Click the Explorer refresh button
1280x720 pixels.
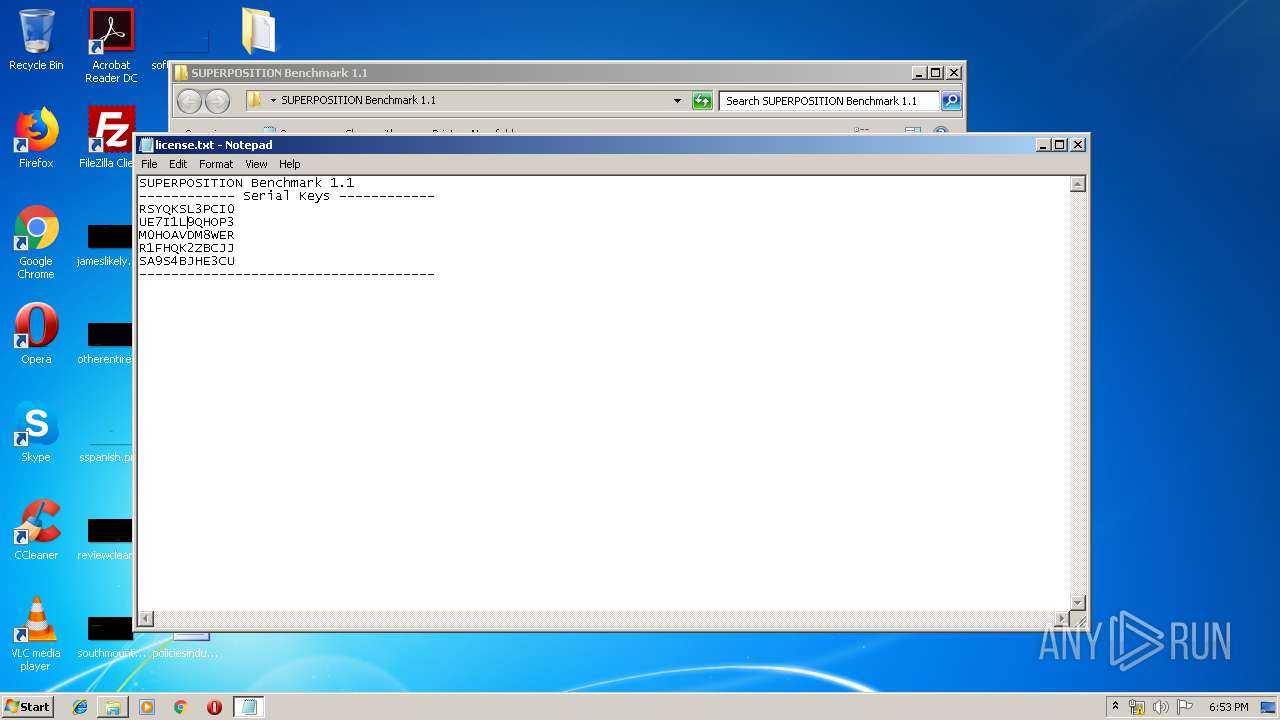[x=702, y=101]
